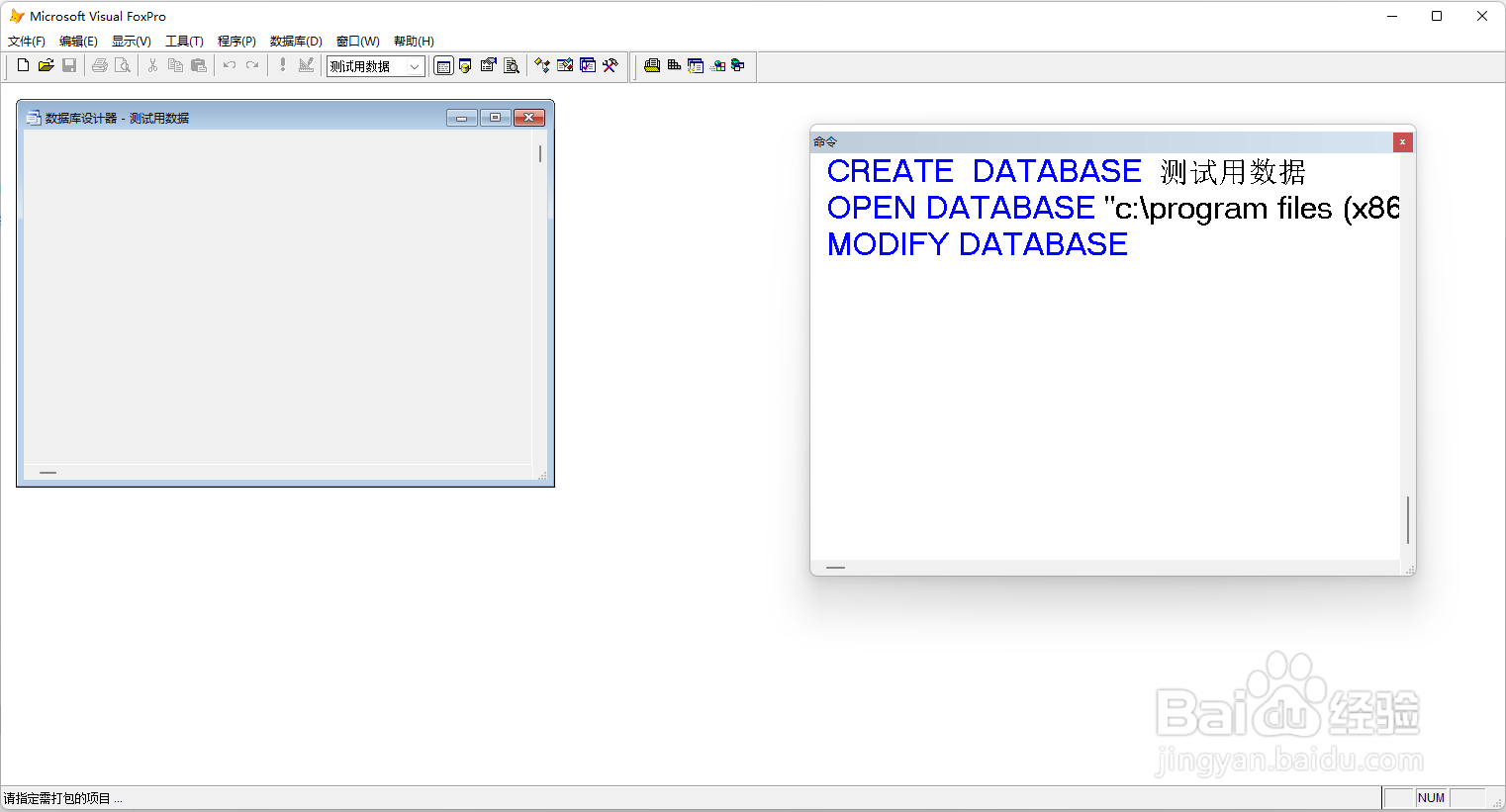
Task: Click the command window horizontal scrollbar thumb
Action: coord(835,568)
